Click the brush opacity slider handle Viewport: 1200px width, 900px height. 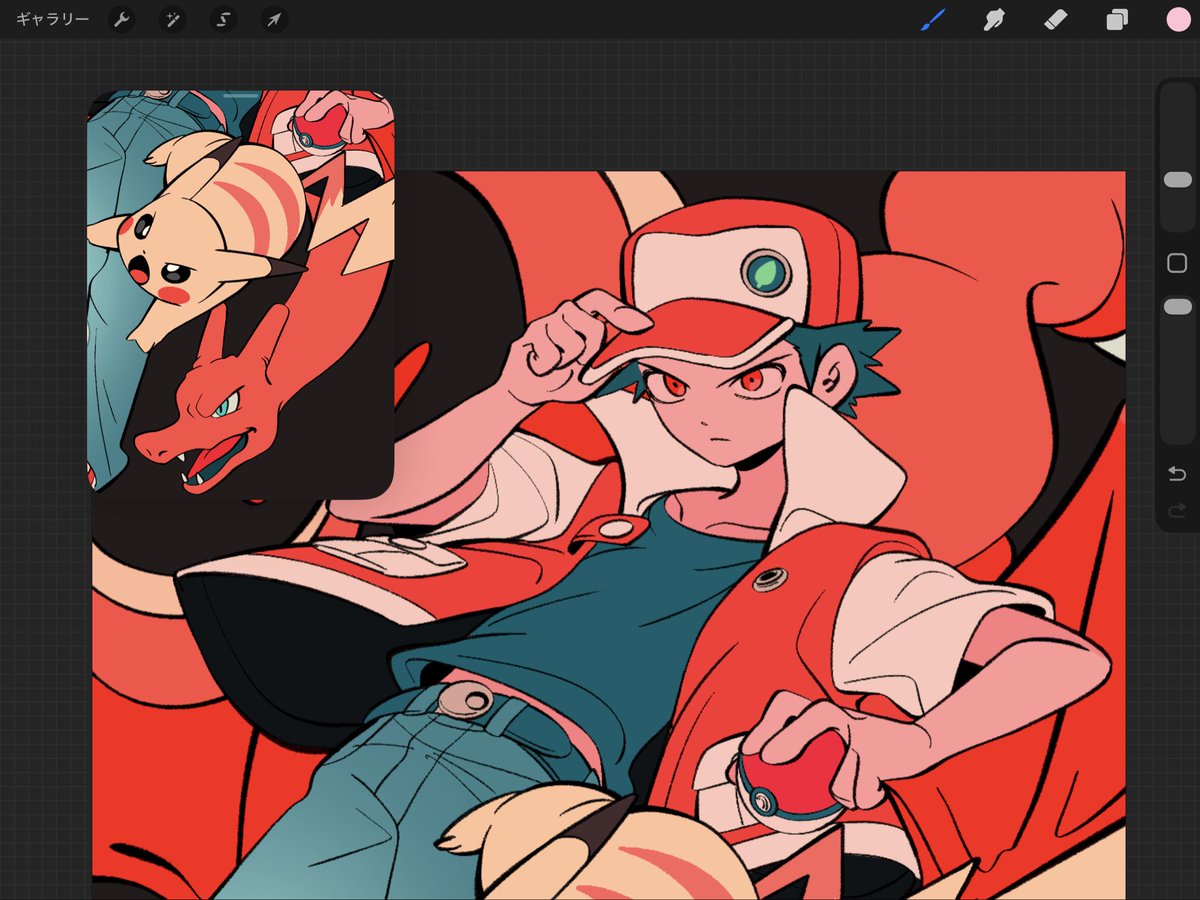pyautogui.click(x=1178, y=307)
